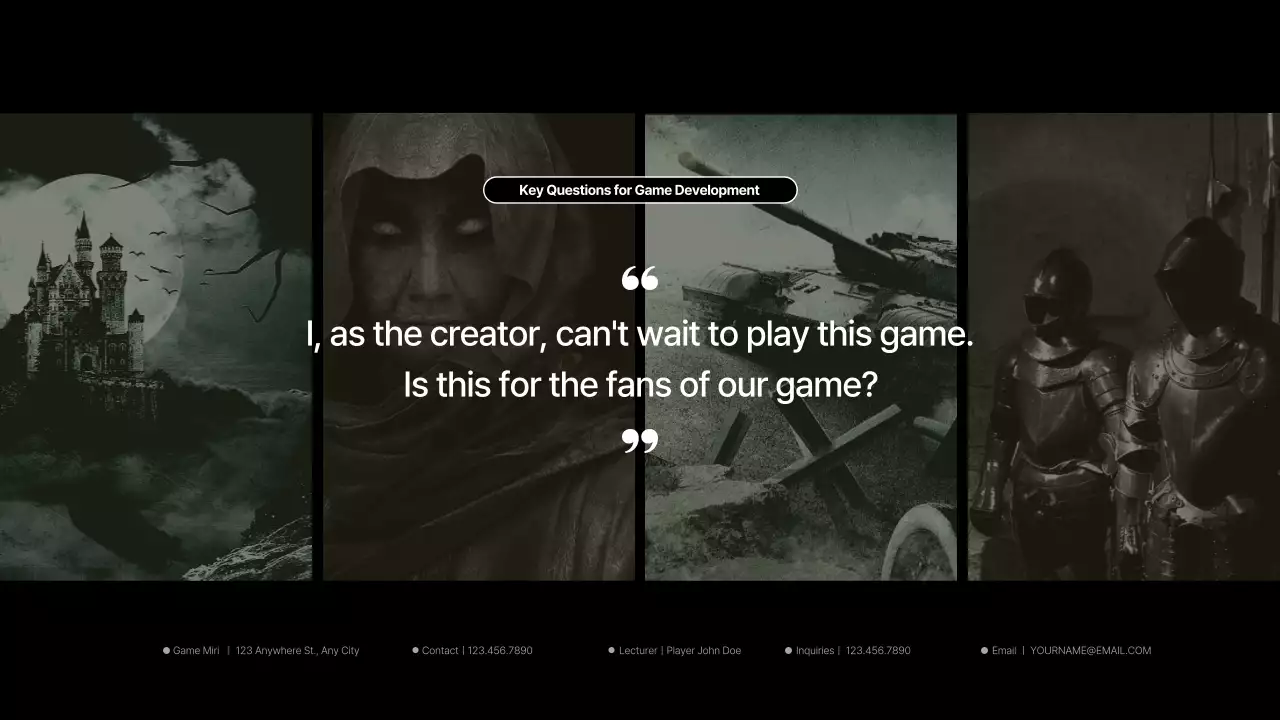Click the YOURNAME@EMAIL.COM email link
Viewport: 1280px width, 720px height.
[x=1090, y=650]
